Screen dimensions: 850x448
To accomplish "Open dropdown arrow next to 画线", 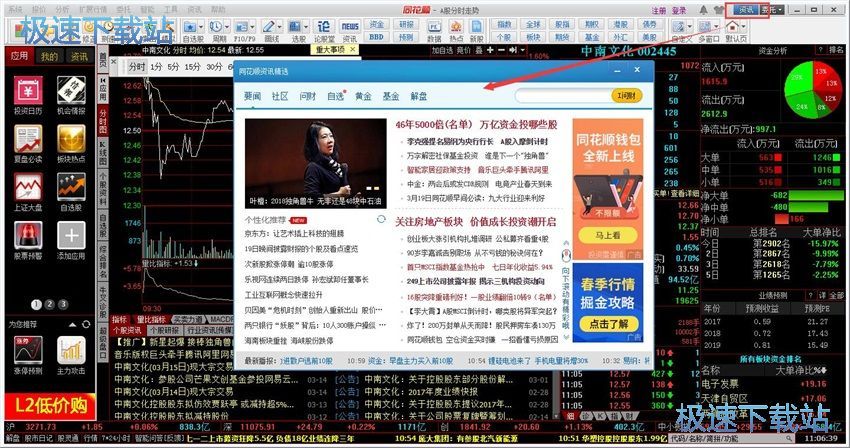I will [x=280, y=26].
